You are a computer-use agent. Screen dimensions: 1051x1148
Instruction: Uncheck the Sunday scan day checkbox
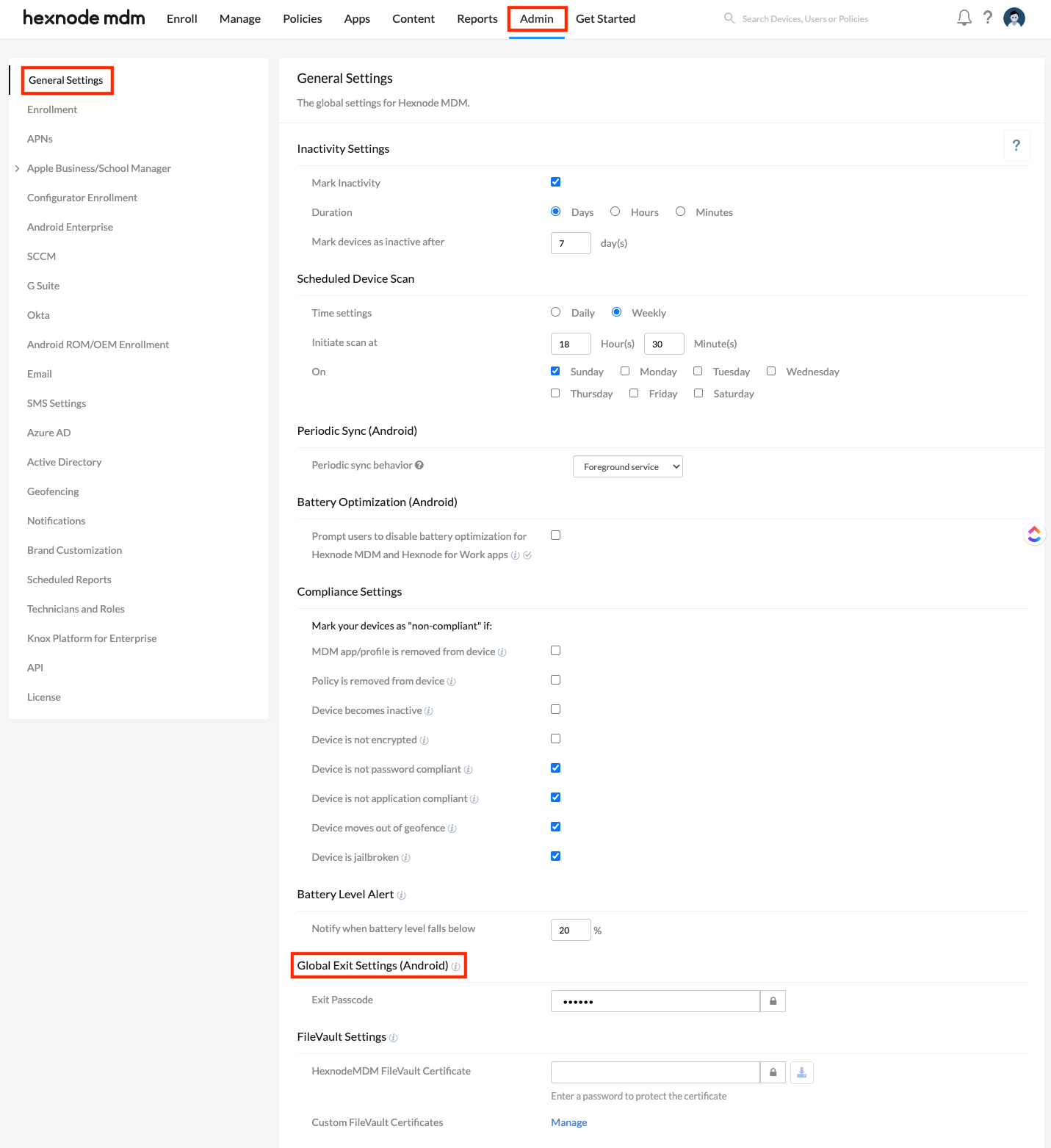[x=556, y=371]
